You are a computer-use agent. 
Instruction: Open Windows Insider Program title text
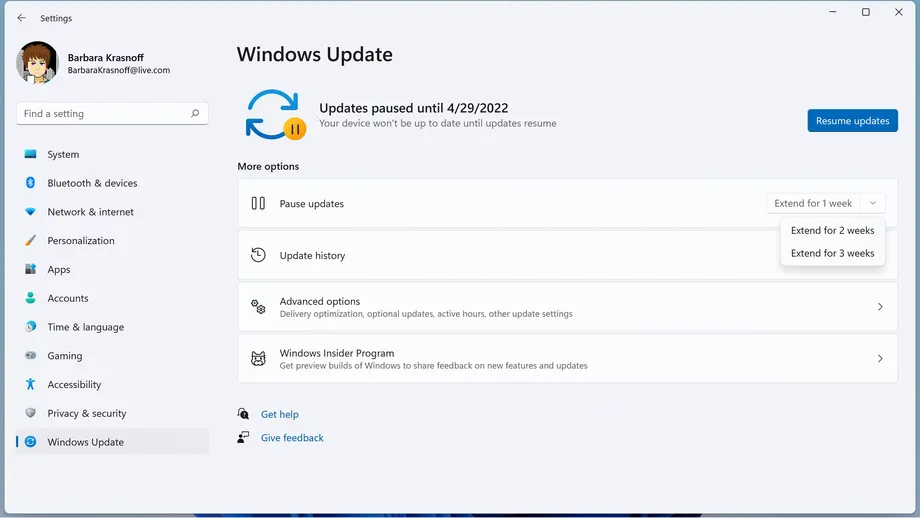pyautogui.click(x=337, y=353)
